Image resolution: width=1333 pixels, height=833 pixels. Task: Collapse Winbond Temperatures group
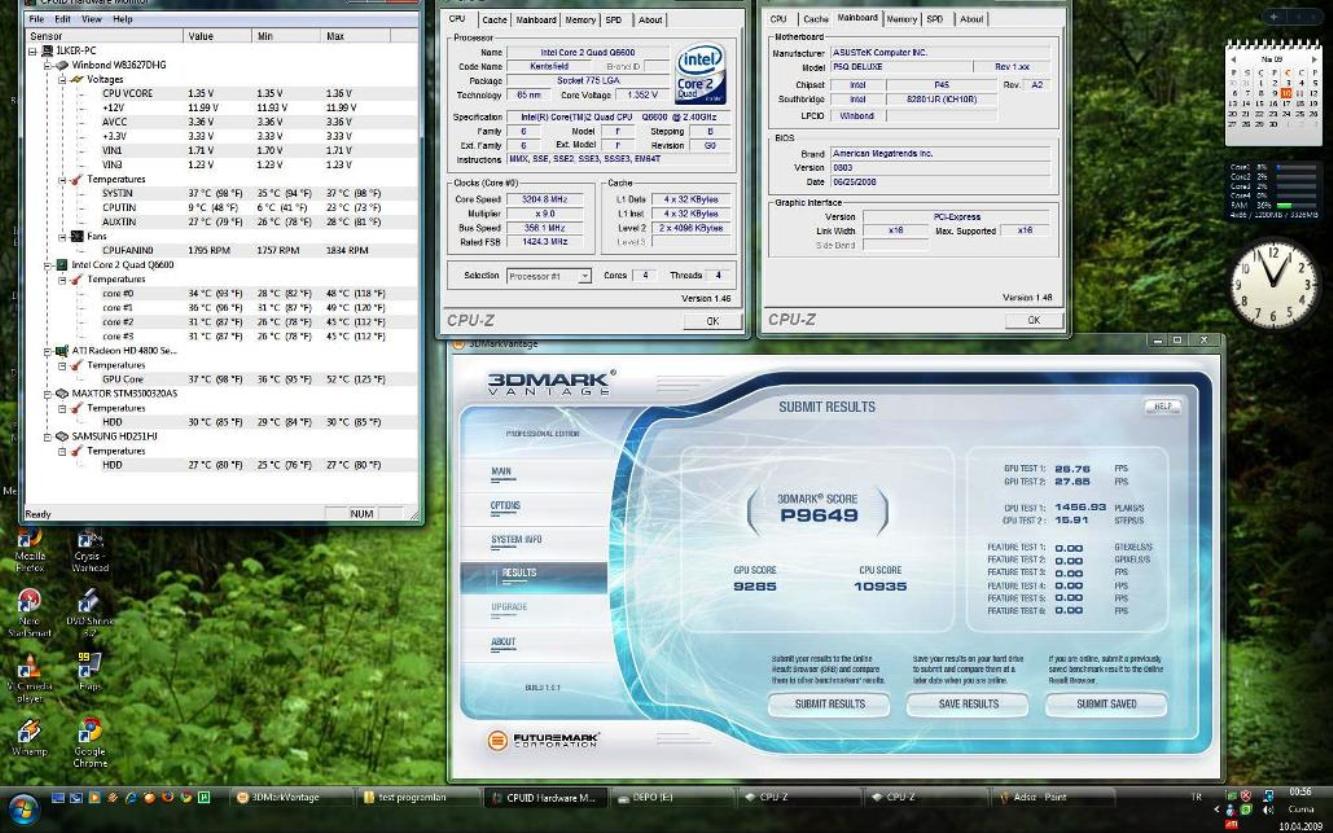tap(62, 179)
